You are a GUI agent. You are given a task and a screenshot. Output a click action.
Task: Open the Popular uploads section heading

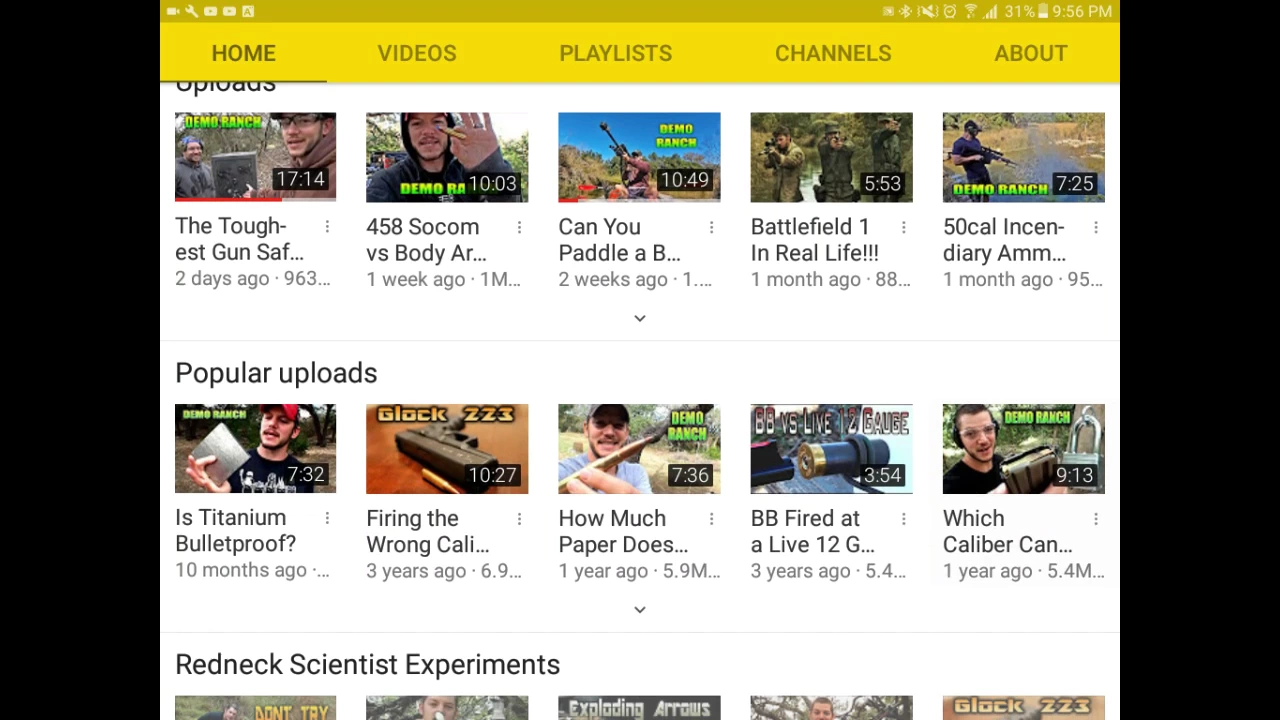pyautogui.click(x=276, y=373)
